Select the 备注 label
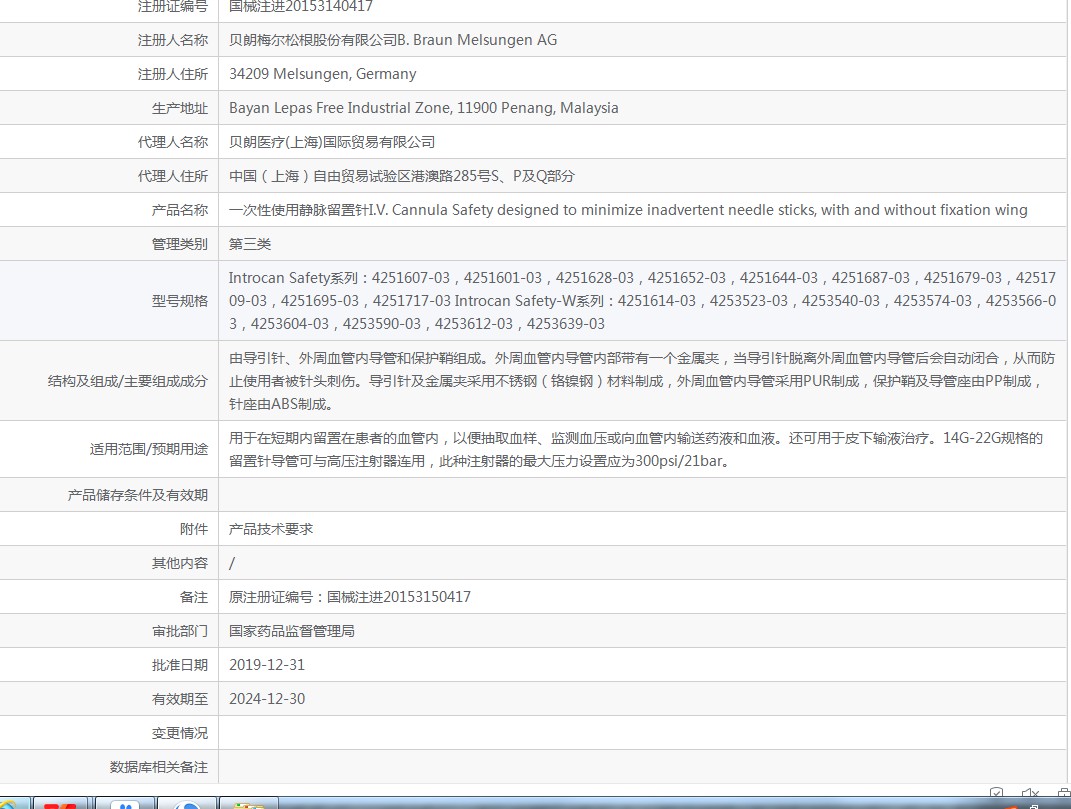This screenshot has width=1071, height=809. coord(194,597)
